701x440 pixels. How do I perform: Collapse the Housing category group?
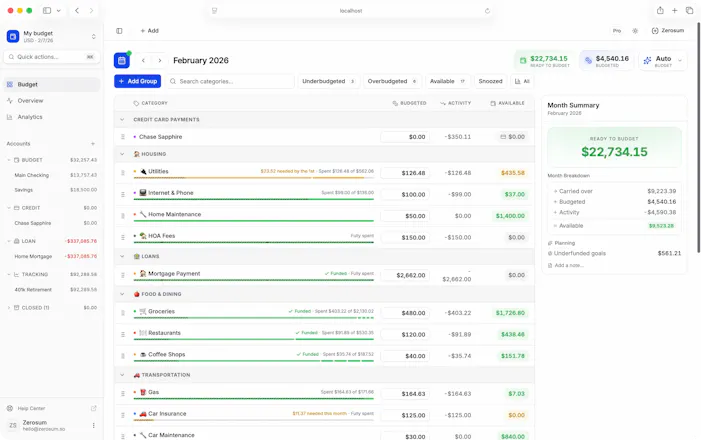pyautogui.click(x=122, y=154)
